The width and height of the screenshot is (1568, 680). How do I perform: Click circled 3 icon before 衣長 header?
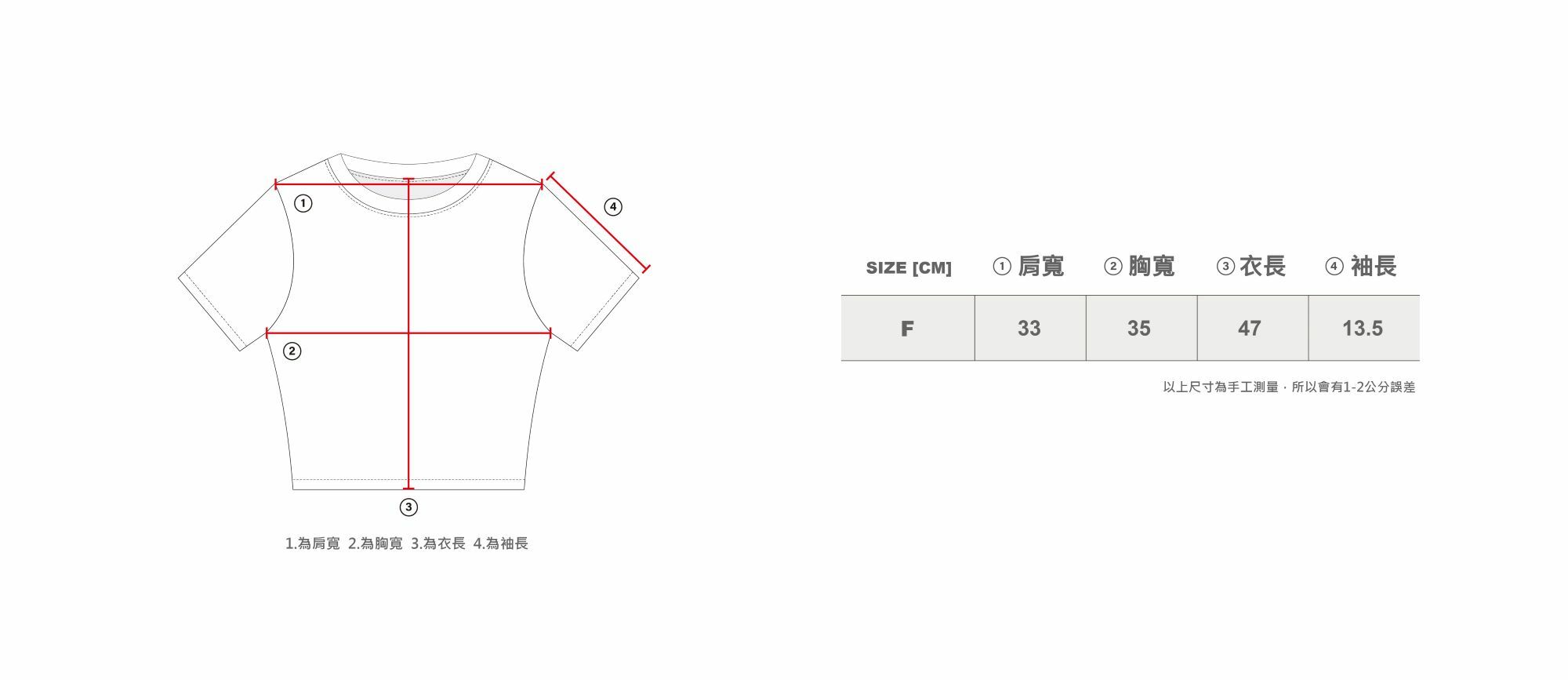coord(1225,267)
